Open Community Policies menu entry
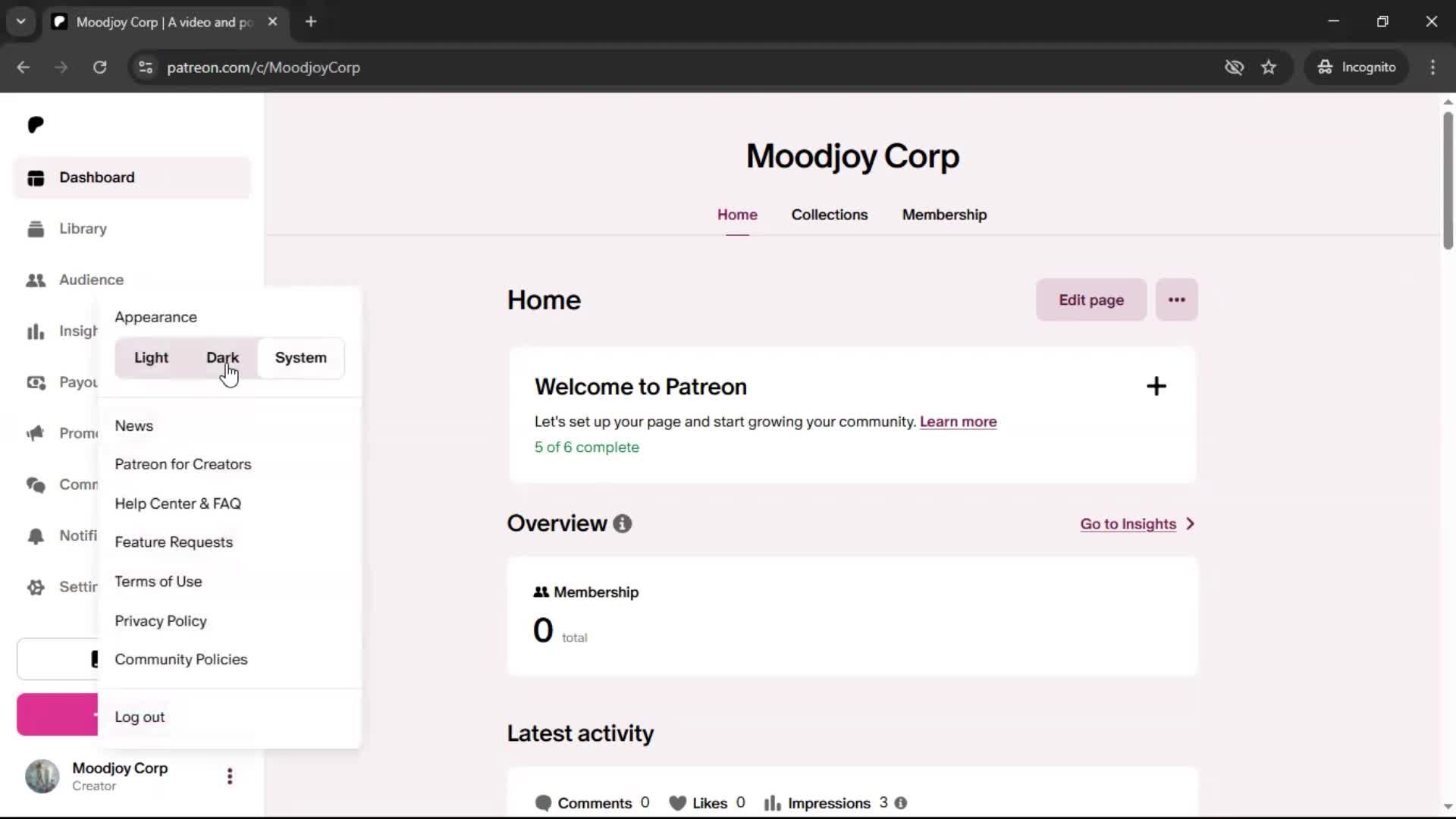 coord(181,660)
